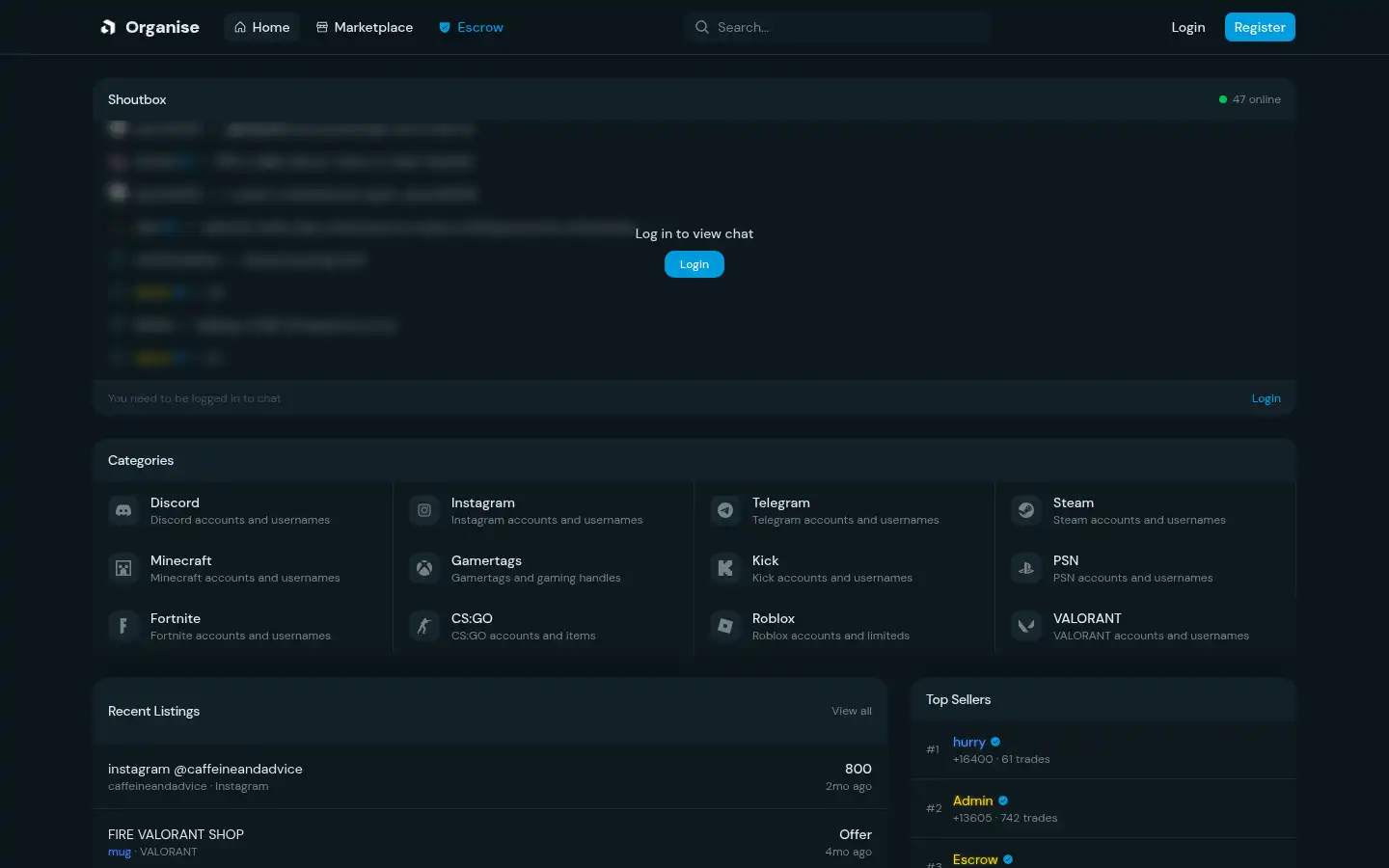The image size is (1389, 868).
Task: Open the Fortnite category title
Action: 176,618
